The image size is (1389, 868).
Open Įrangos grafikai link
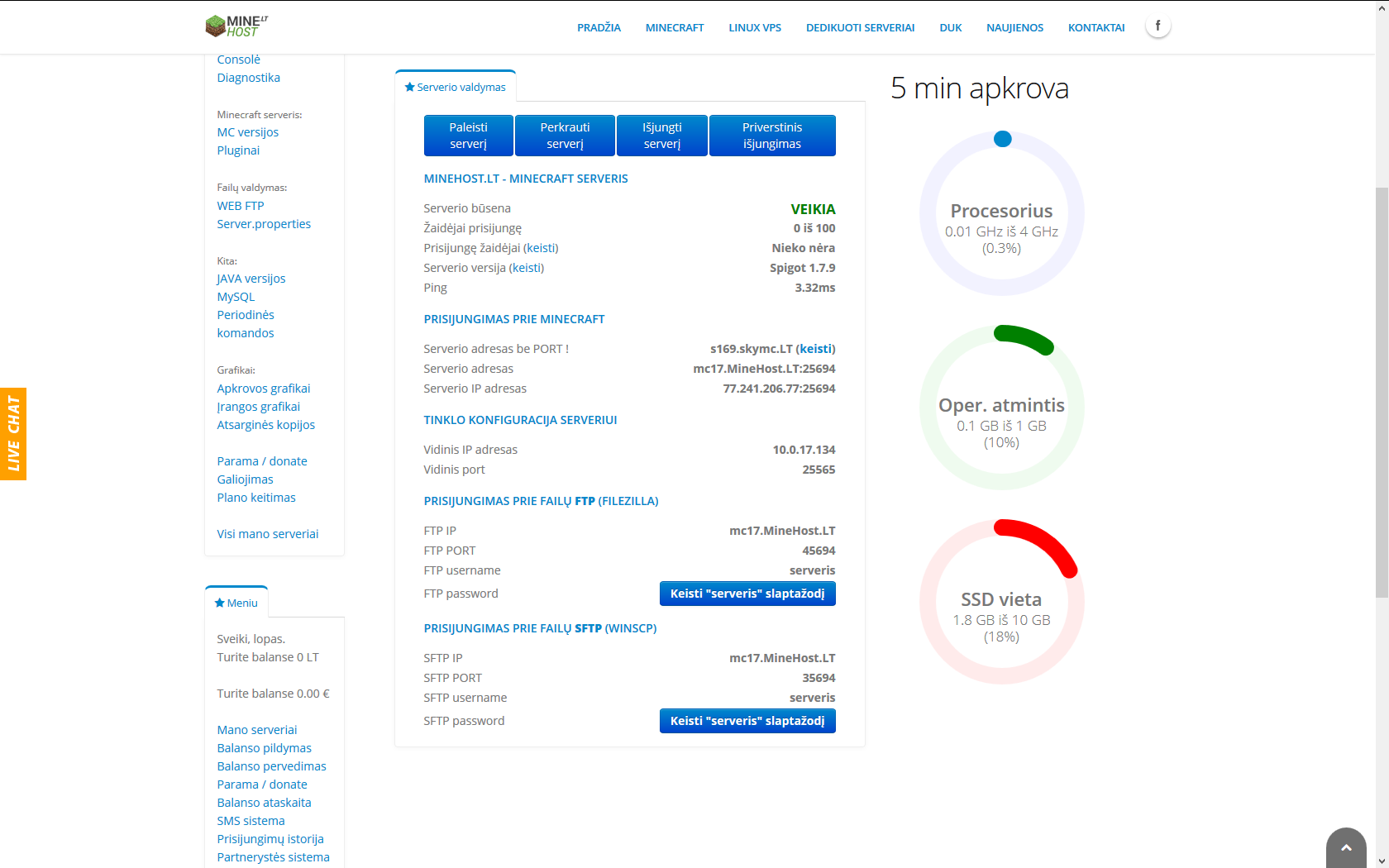click(258, 407)
